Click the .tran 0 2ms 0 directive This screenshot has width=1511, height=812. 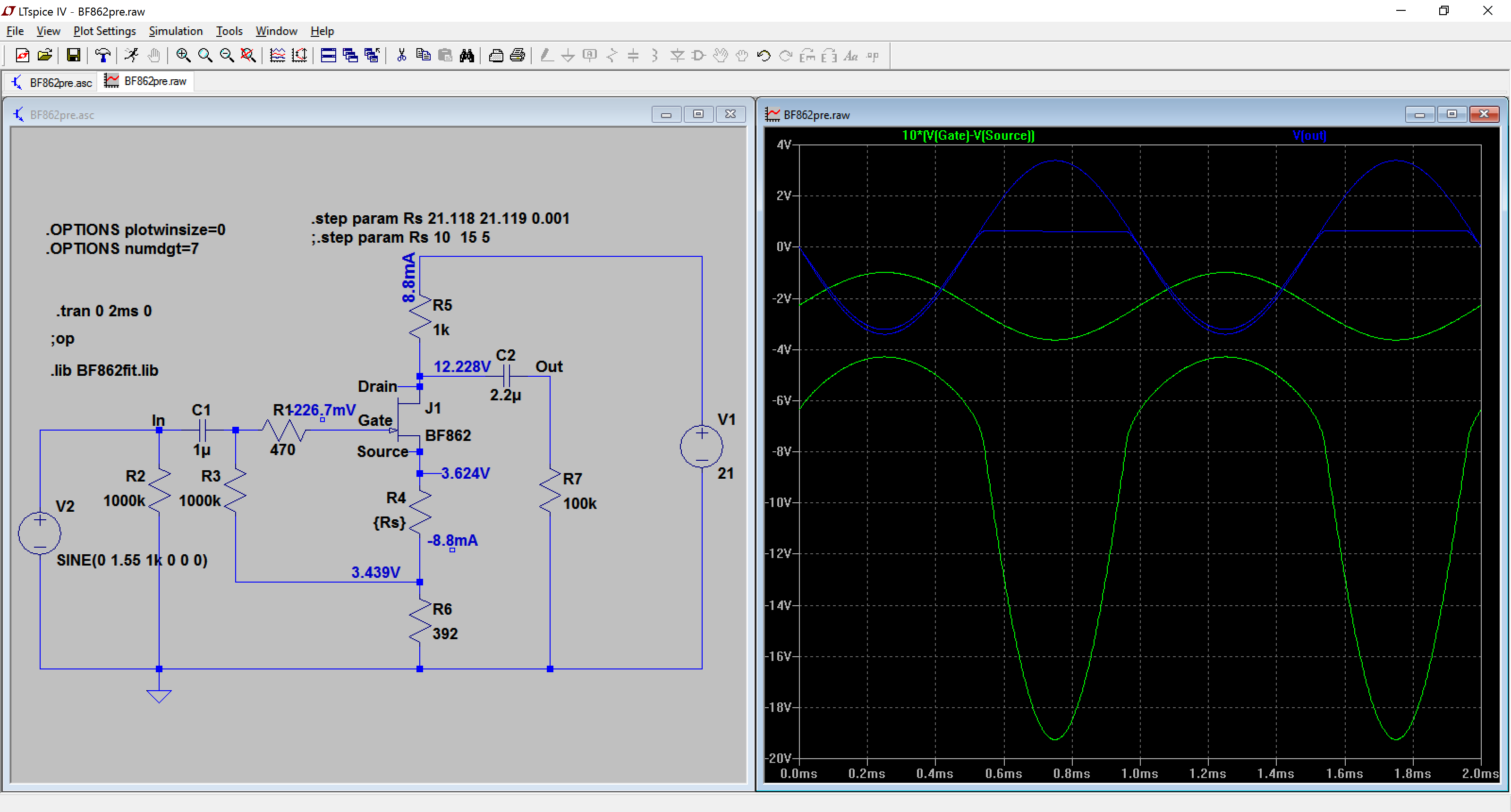pyautogui.click(x=104, y=311)
